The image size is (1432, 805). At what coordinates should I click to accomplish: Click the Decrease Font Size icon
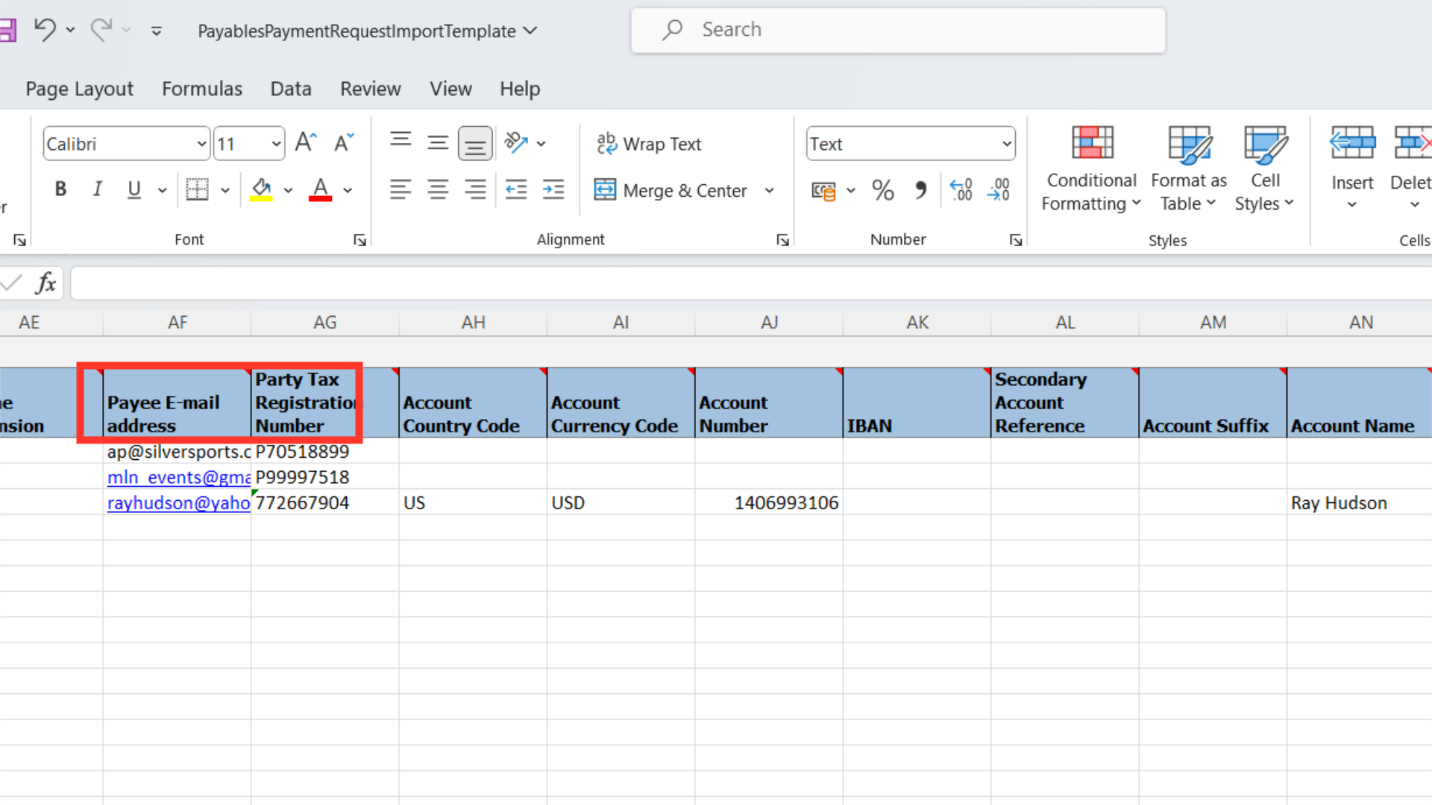tap(344, 143)
